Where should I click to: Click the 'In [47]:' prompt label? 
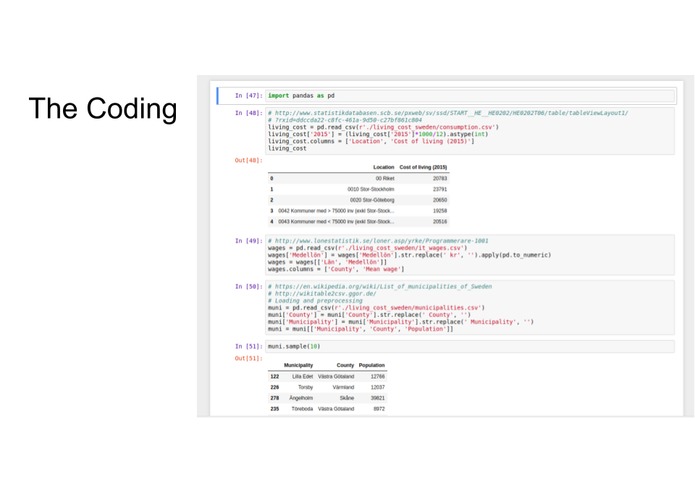click(249, 96)
